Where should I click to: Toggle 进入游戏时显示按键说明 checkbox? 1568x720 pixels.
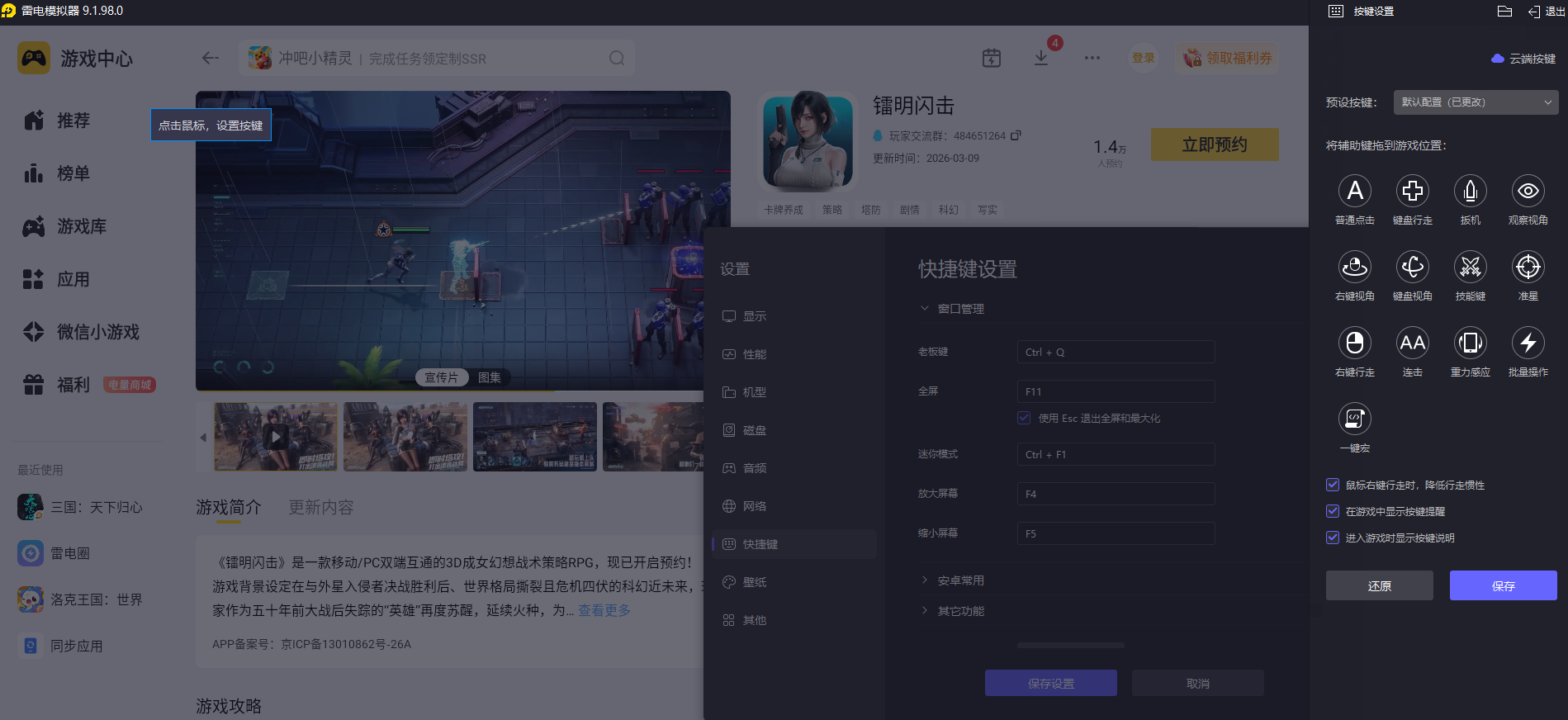pos(1332,538)
